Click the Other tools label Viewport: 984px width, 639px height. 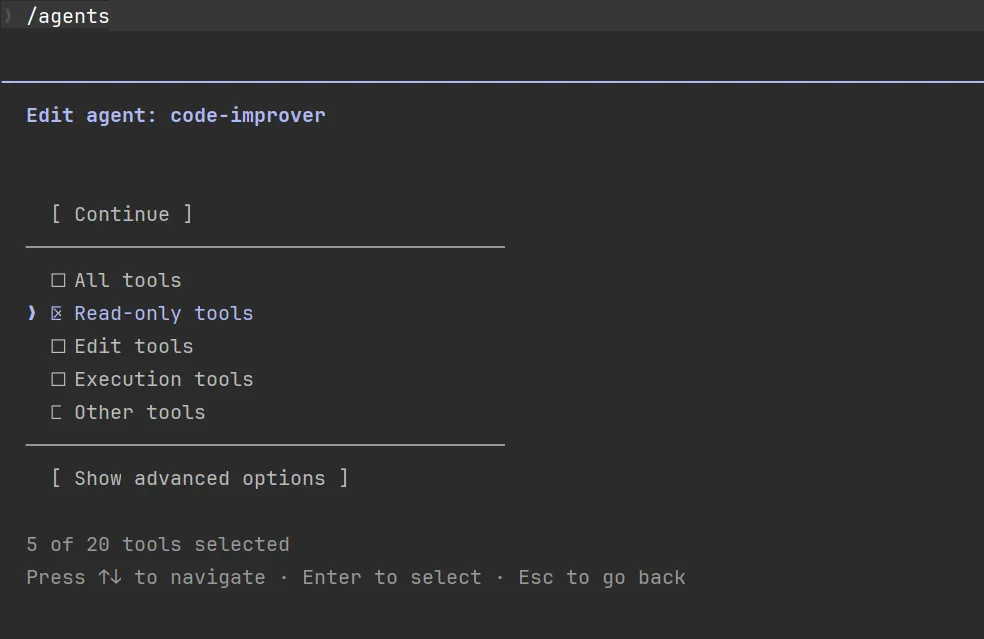click(x=140, y=413)
